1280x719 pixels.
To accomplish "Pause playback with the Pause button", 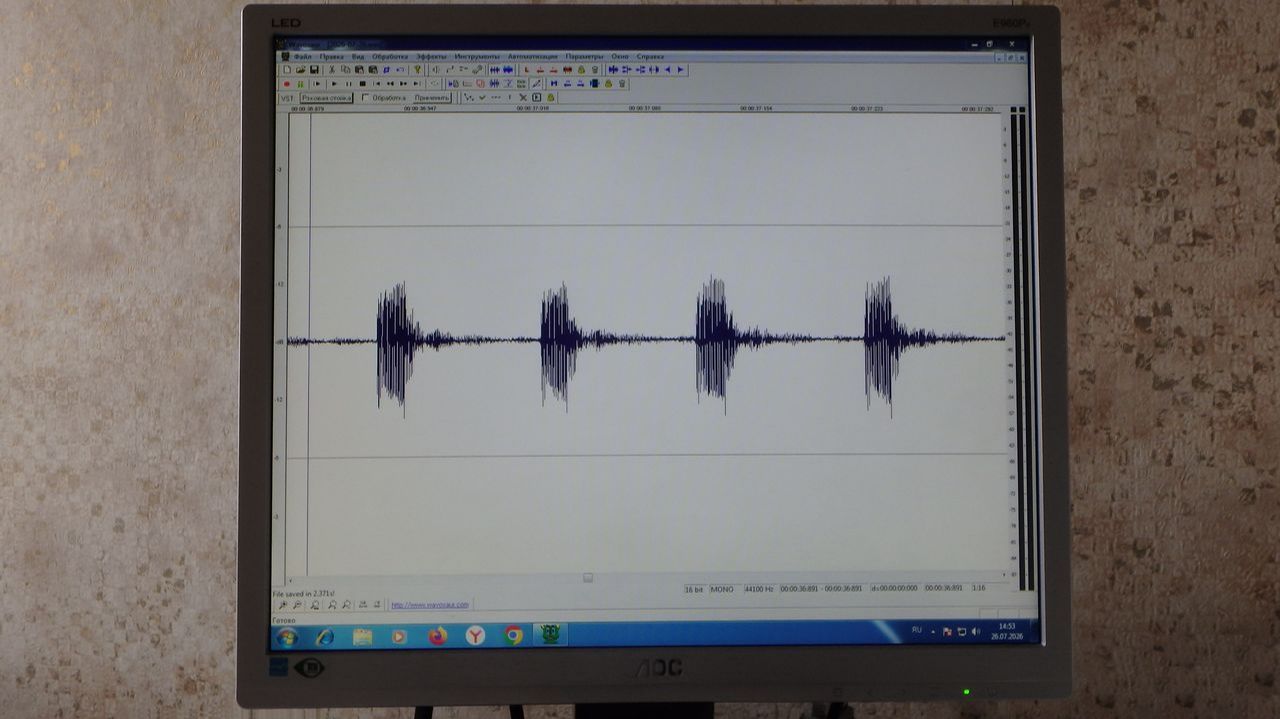I will click(x=348, y=84).
